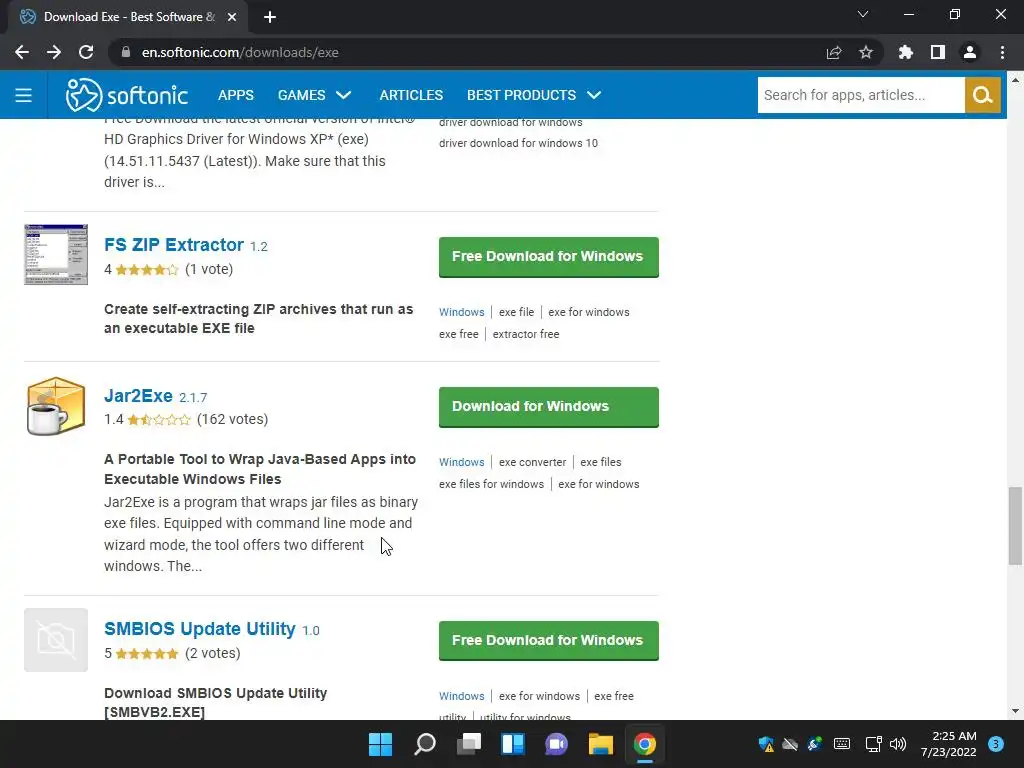Screen dimensions: 1024x768
Task: Click the address bar URL
Action: coord(240,52)
